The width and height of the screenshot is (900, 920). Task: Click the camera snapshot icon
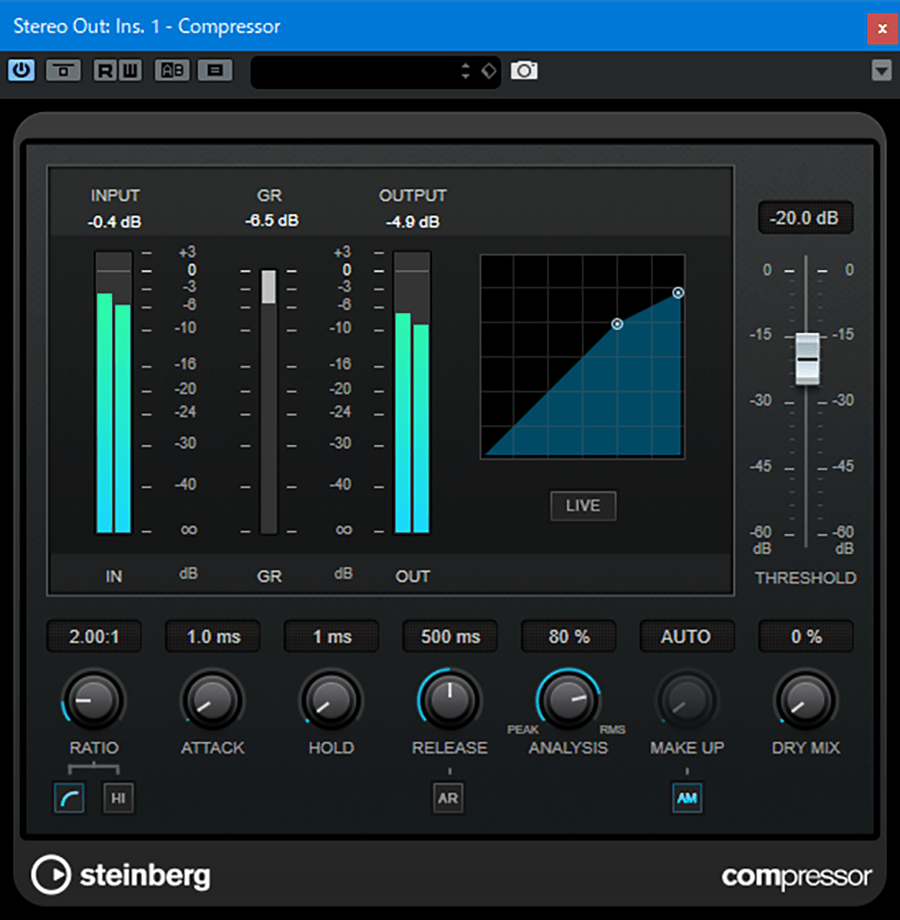click(524, 71)
